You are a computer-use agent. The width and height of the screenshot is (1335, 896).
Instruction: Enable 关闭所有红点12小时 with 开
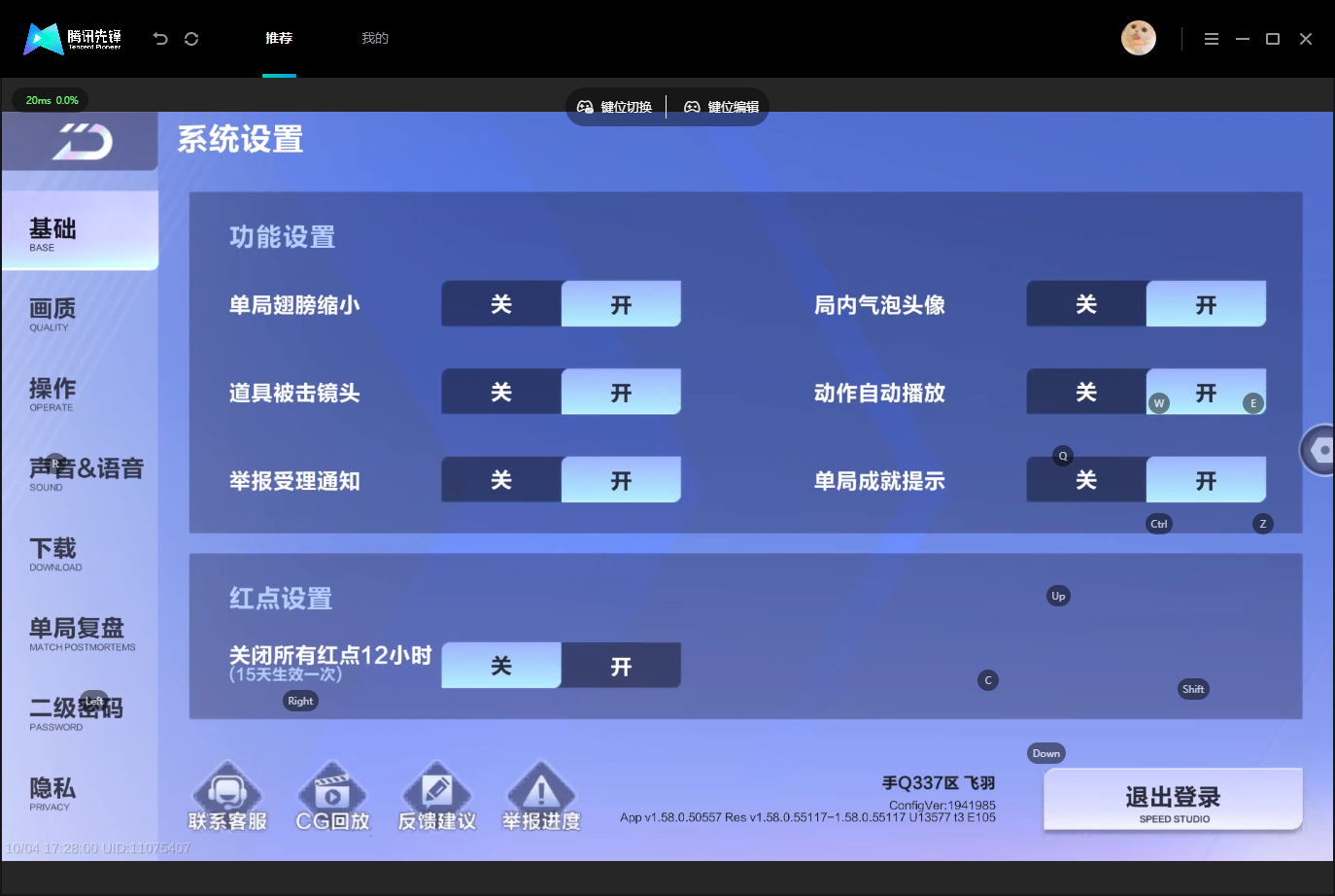[621, 666]
